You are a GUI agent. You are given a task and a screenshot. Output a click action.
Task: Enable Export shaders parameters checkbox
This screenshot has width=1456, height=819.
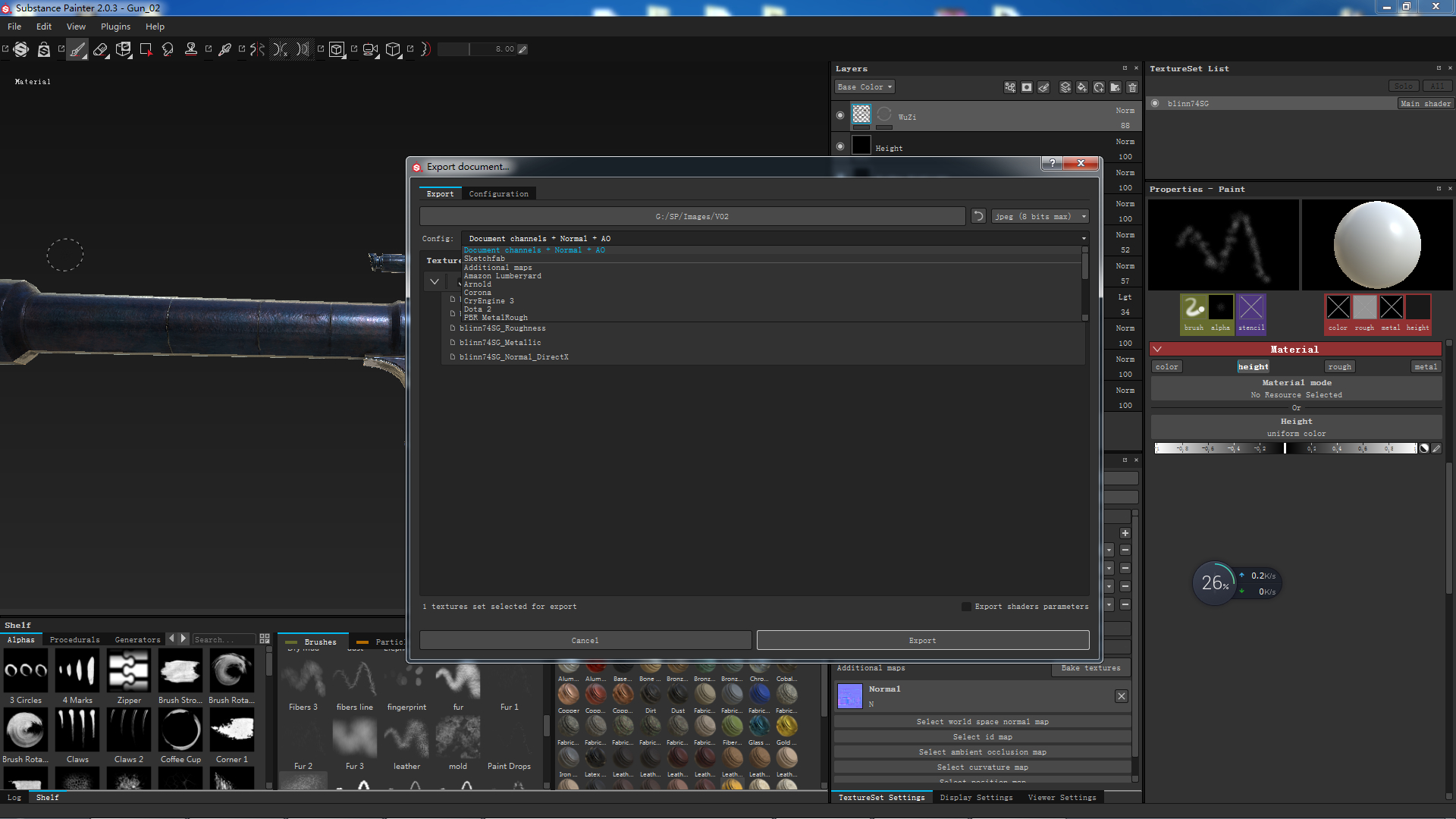tap(966, 607)
